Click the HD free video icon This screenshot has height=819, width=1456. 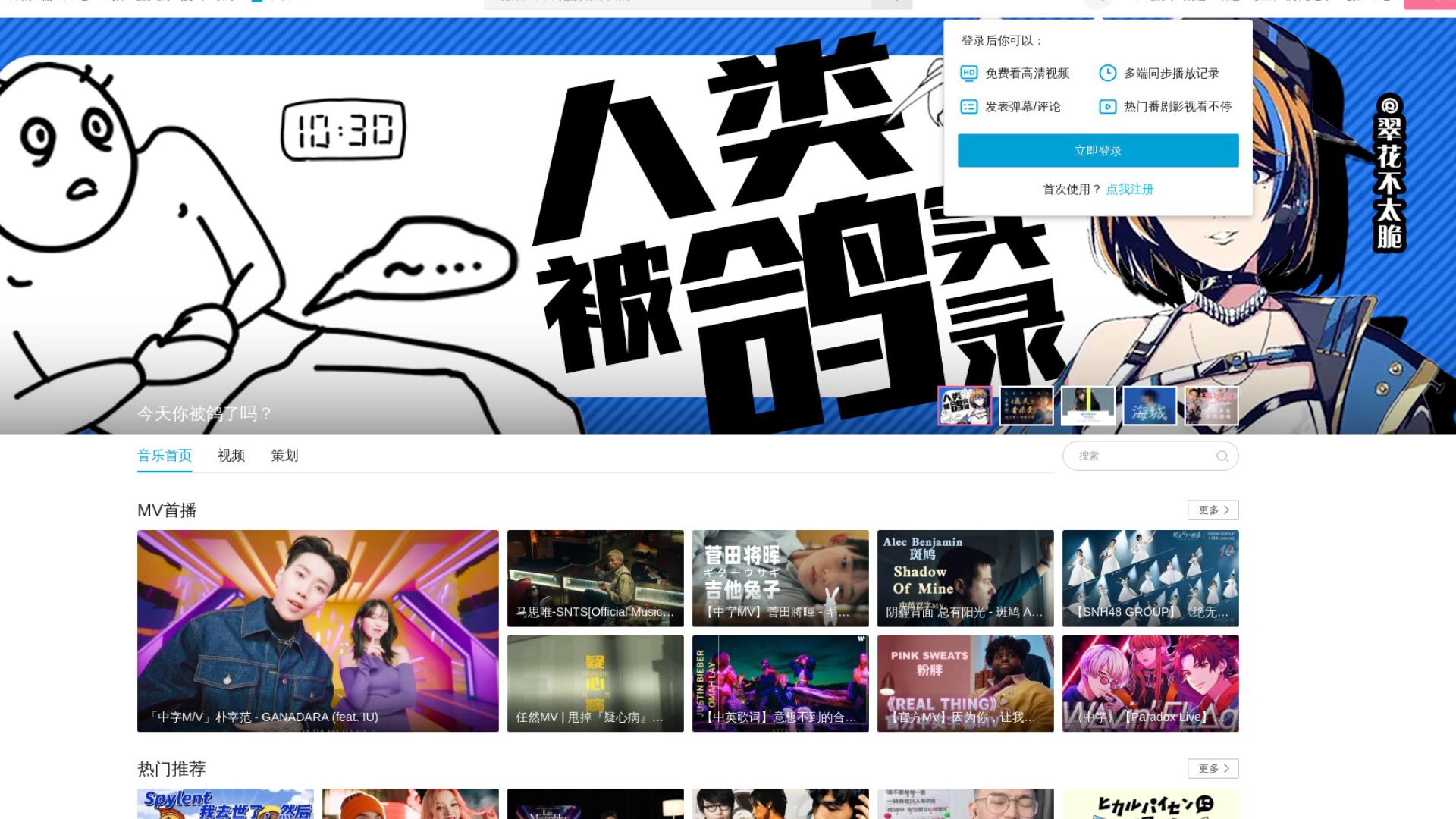click(968, 74)
